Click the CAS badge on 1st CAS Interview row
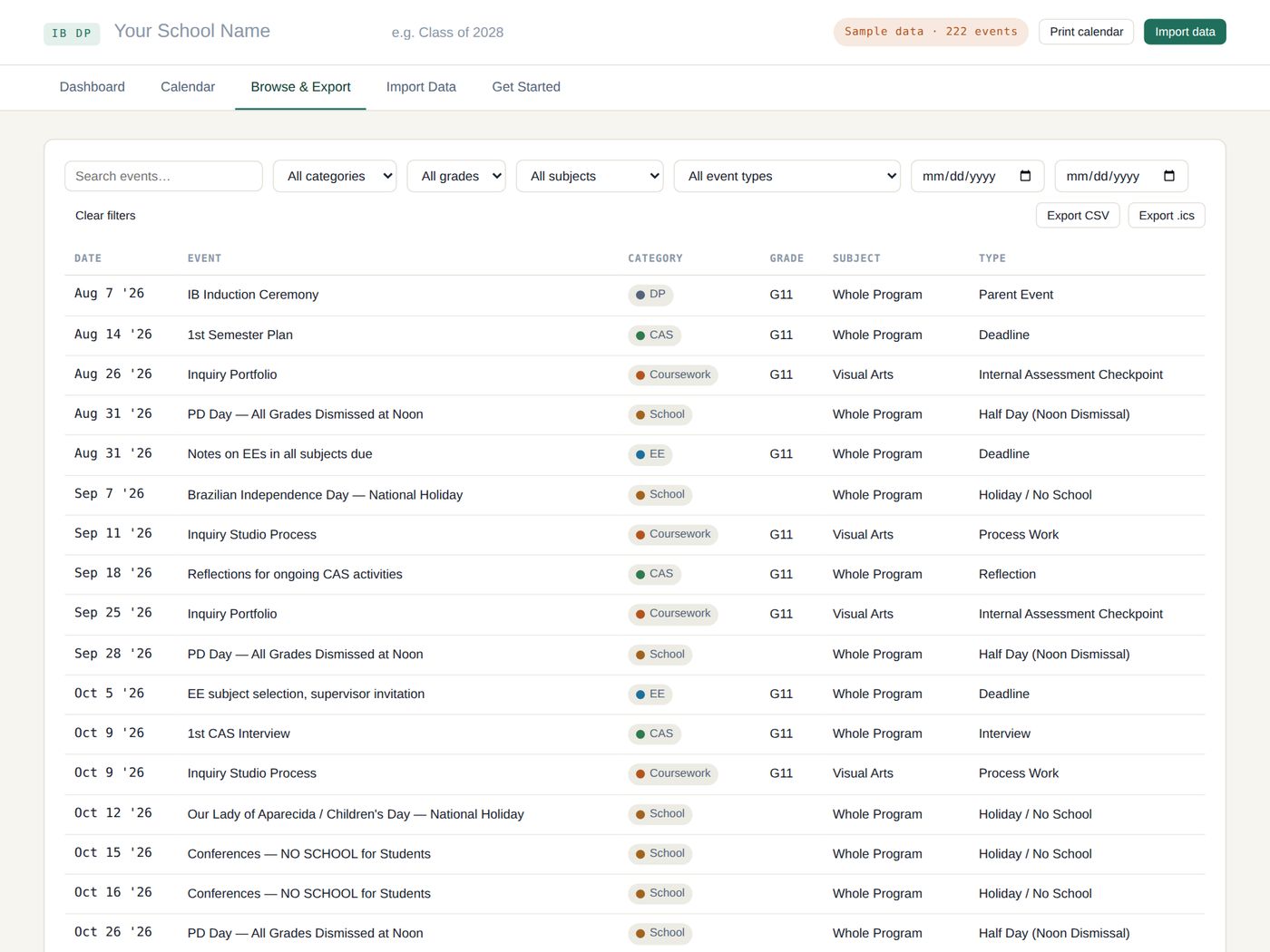The height and width of the screenshot is (952, 1270). pos(654,733)
